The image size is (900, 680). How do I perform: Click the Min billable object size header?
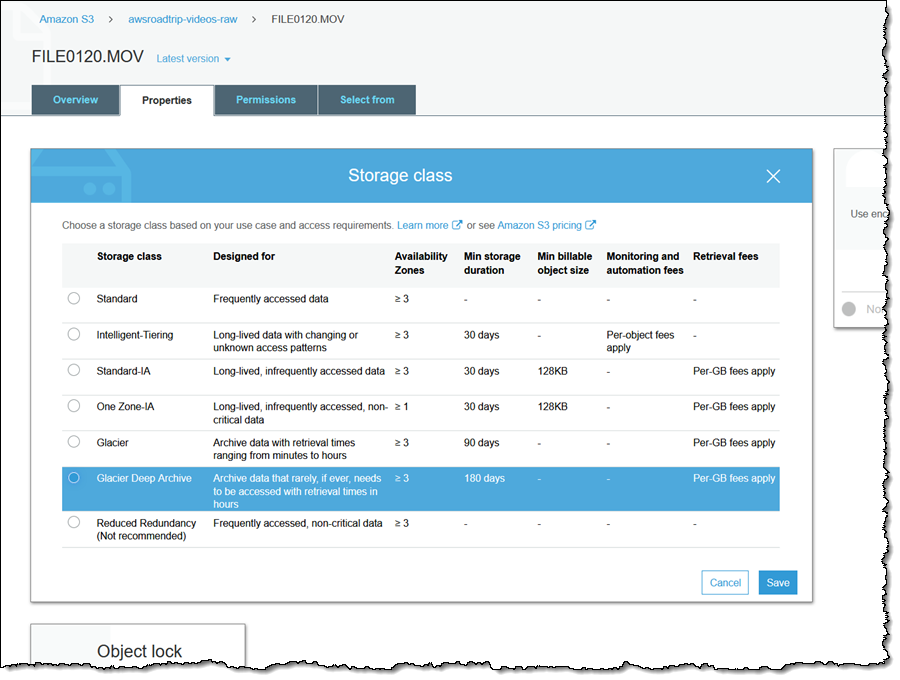coord(565,263)
